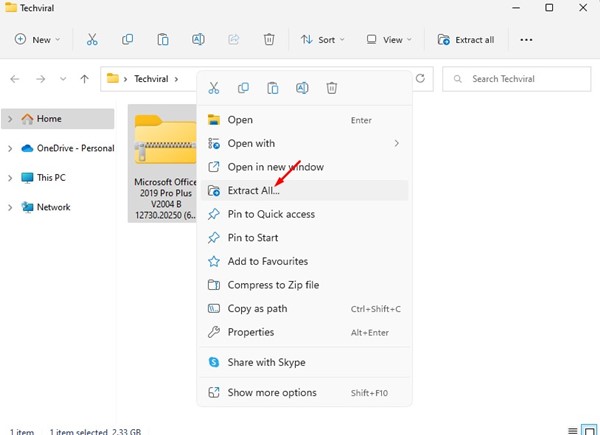Click the Rename icon in the context menu
Image resolution: width=600 pixels, height=435 pixels.
[x=302, y=88]
